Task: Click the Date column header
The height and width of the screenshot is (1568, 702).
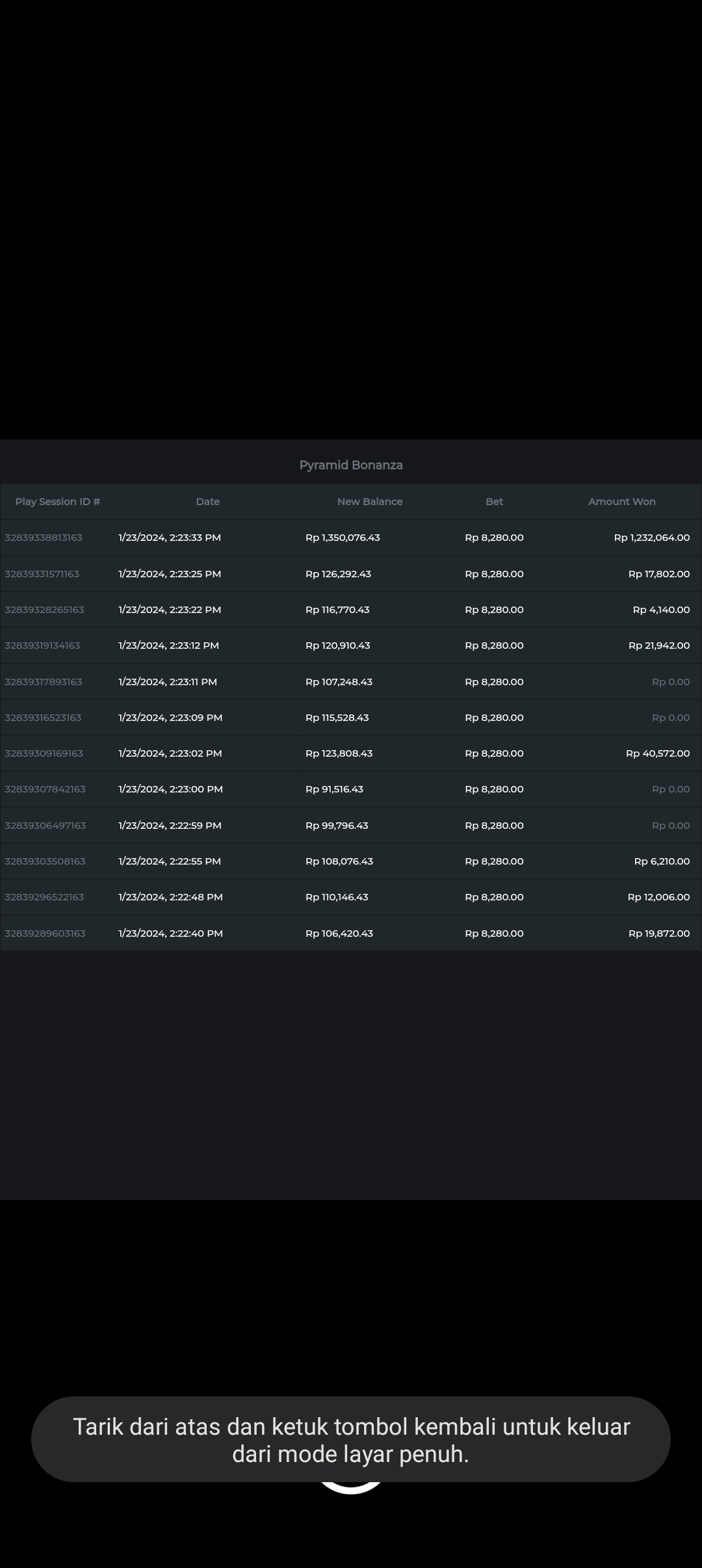Action: (x=208, y=501)
